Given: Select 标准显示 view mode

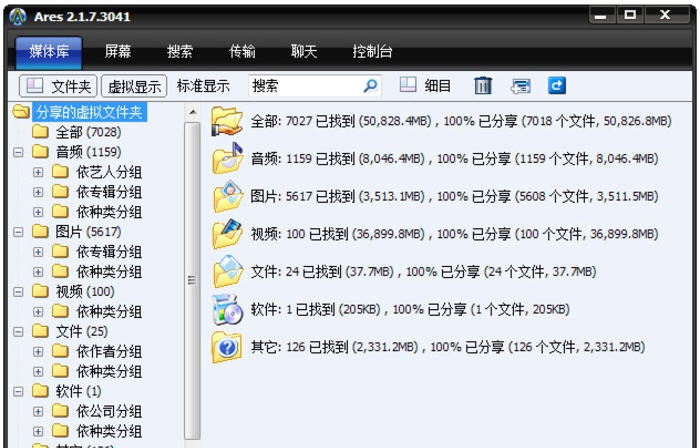Looking at the screenshot, I should [x=203, y=86].
